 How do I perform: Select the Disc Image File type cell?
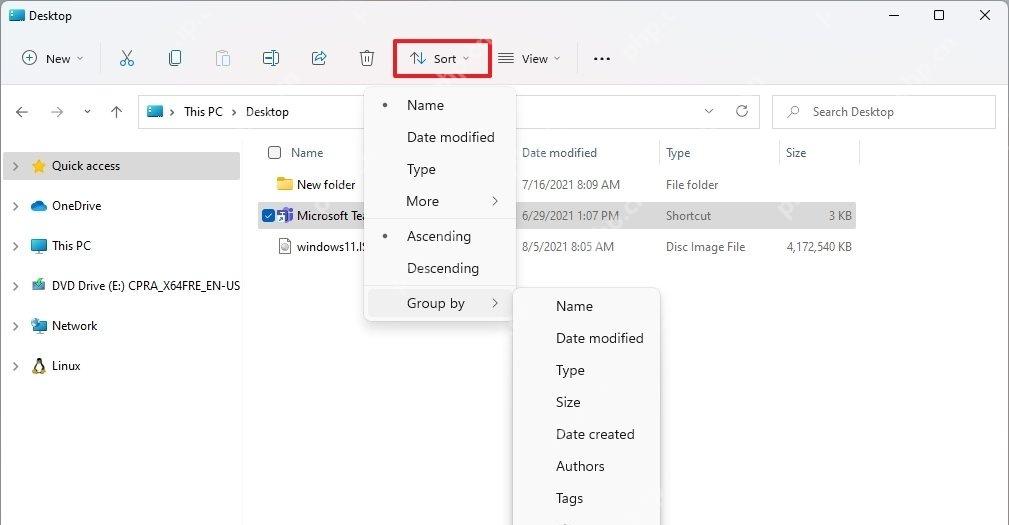(705, 246)
